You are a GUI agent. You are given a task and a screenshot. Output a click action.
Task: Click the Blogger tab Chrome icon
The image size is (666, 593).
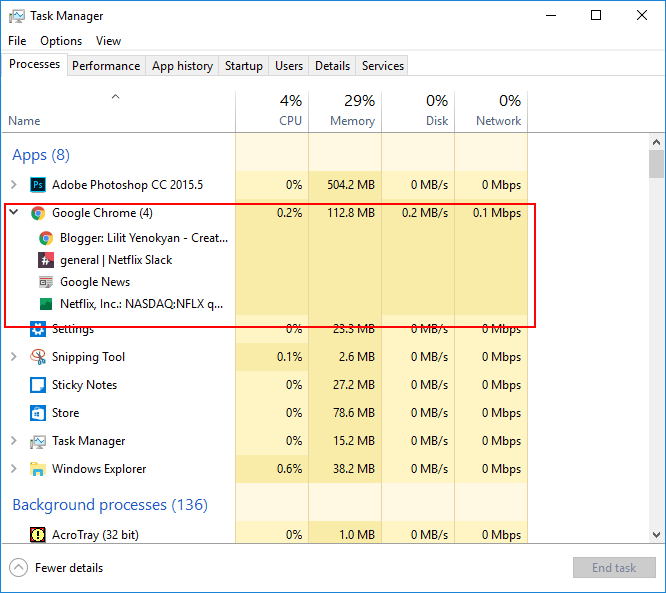pos(46,238)
